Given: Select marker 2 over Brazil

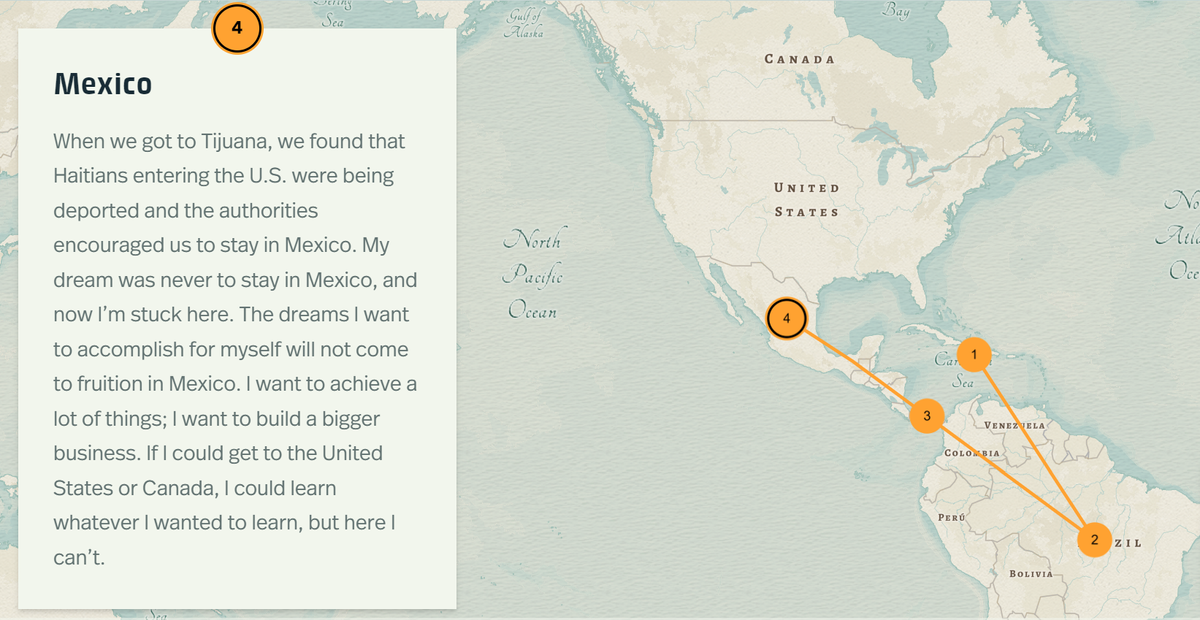Looking at the screenshot, I should tap(1094, 539).
